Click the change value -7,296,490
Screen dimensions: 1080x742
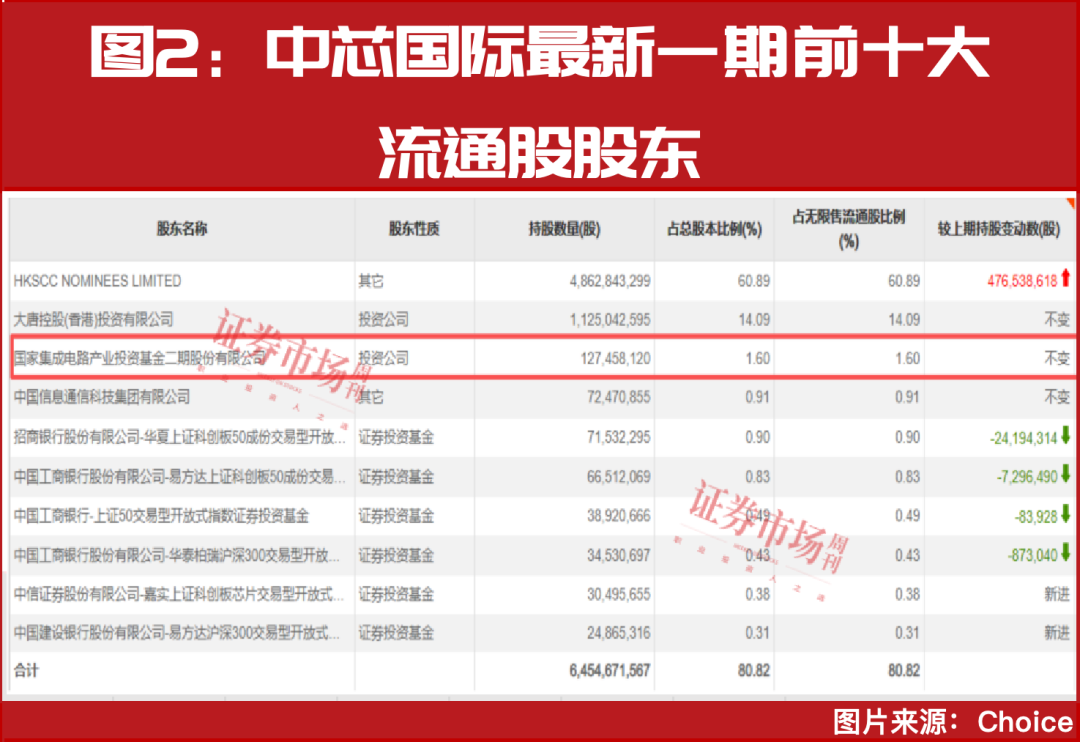coord(1027,476)
